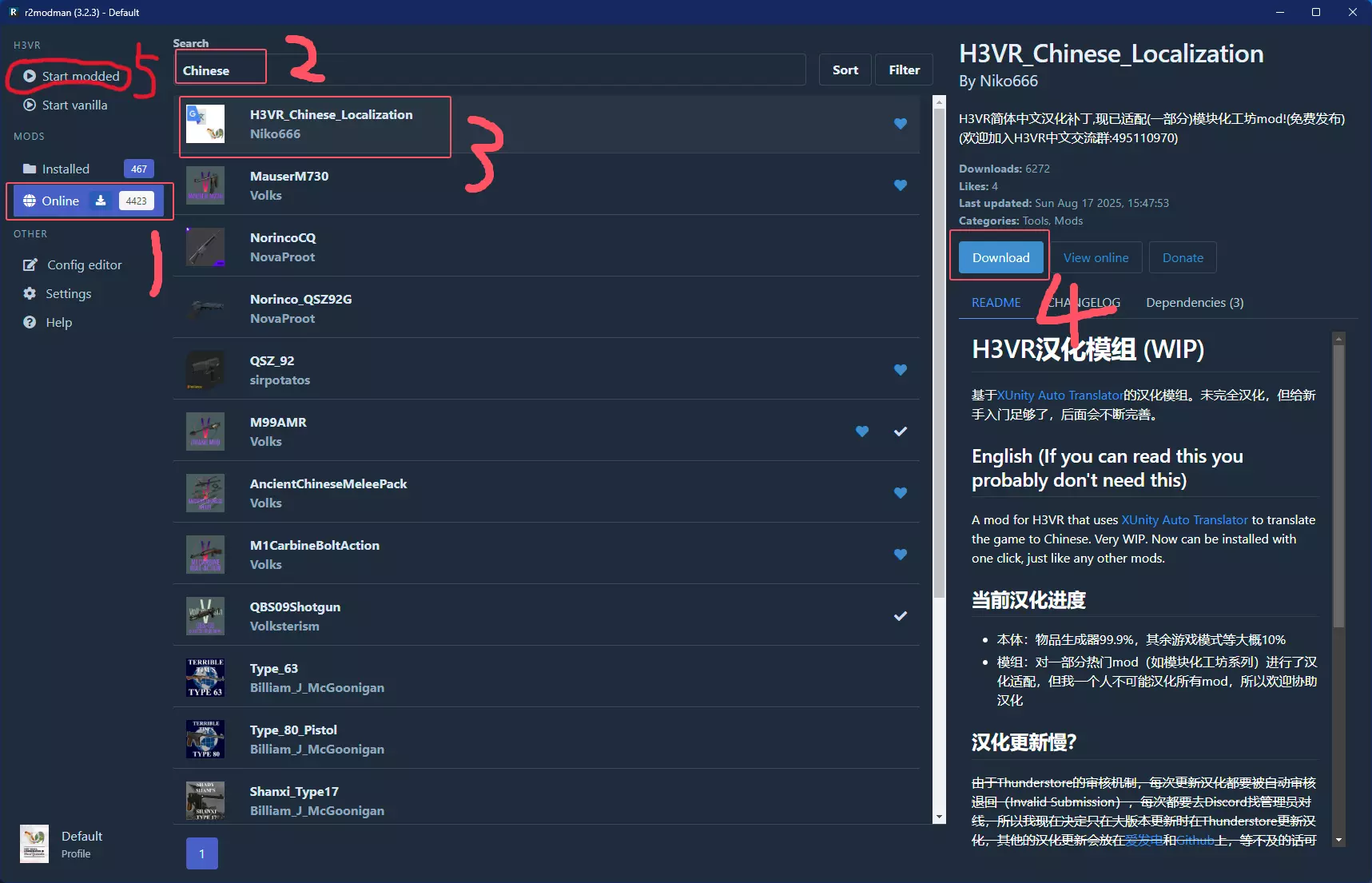The height and width of the screenshot is (883, 1372).
Task: Click the Settings gear icon
Action: [x=30, y=293]
